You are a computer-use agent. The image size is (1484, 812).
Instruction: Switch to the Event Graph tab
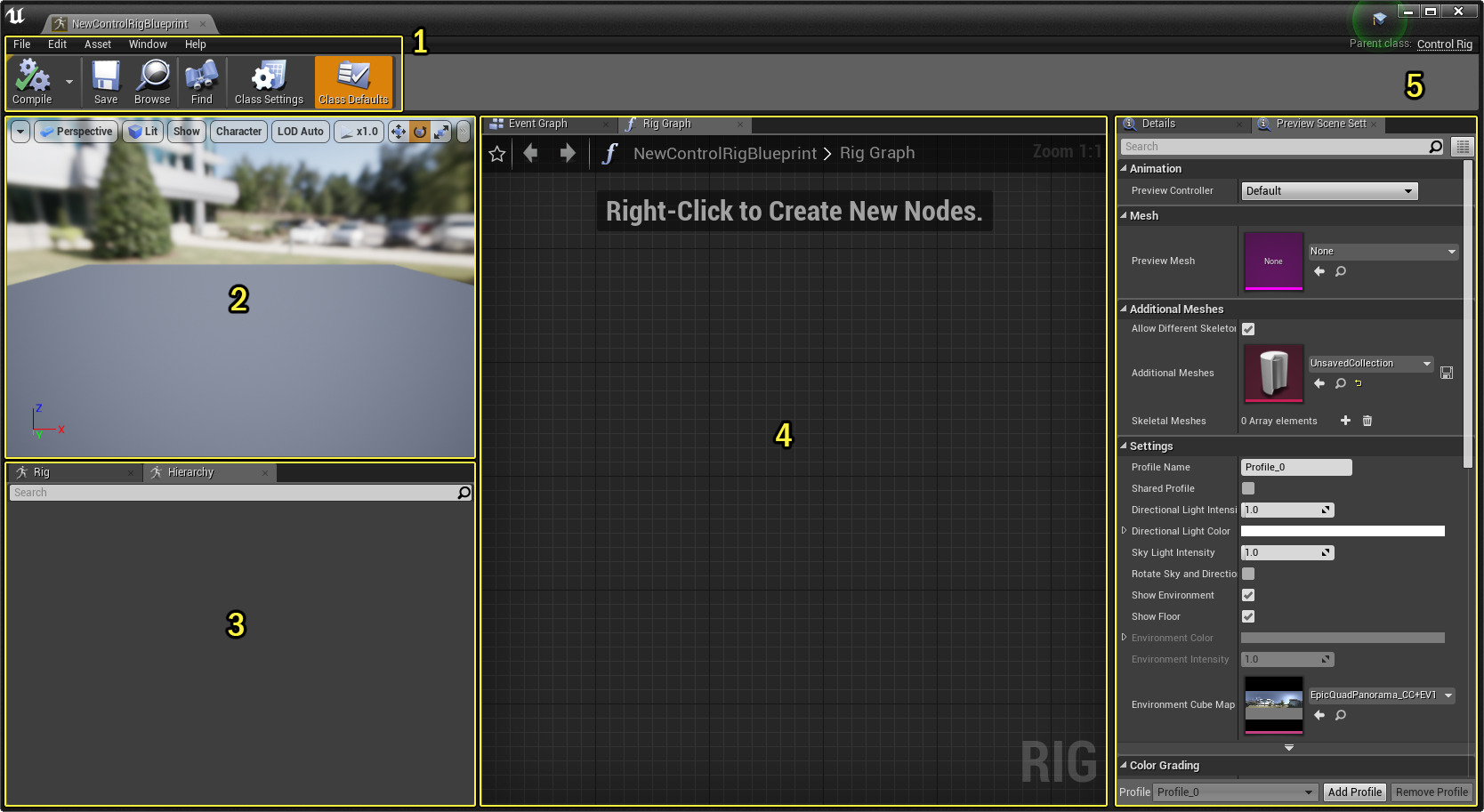coord(539,124)
